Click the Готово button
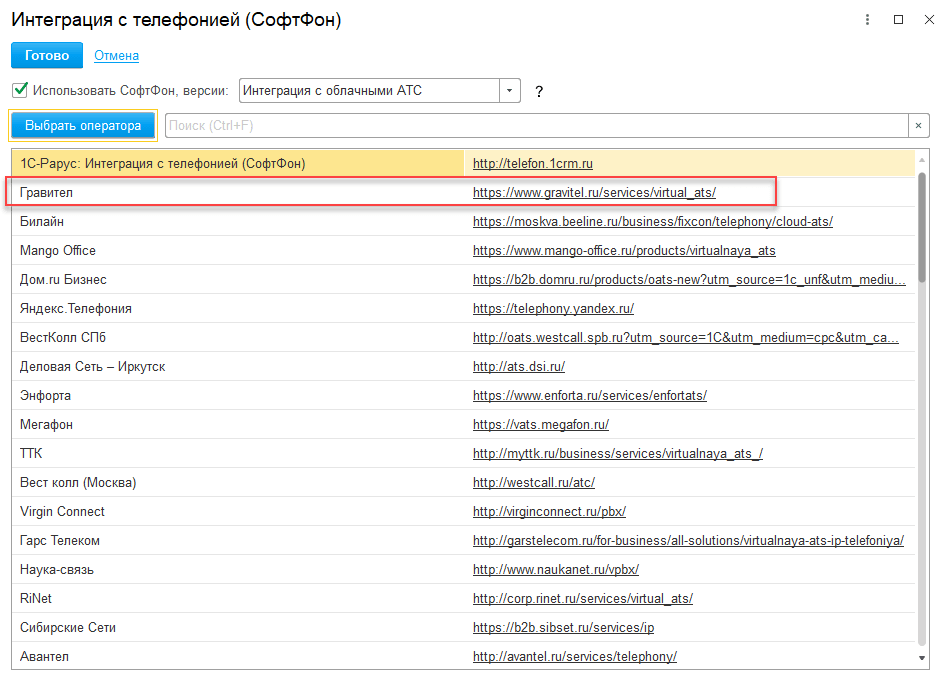Screen dimensions: 948x681 (47, 56)
